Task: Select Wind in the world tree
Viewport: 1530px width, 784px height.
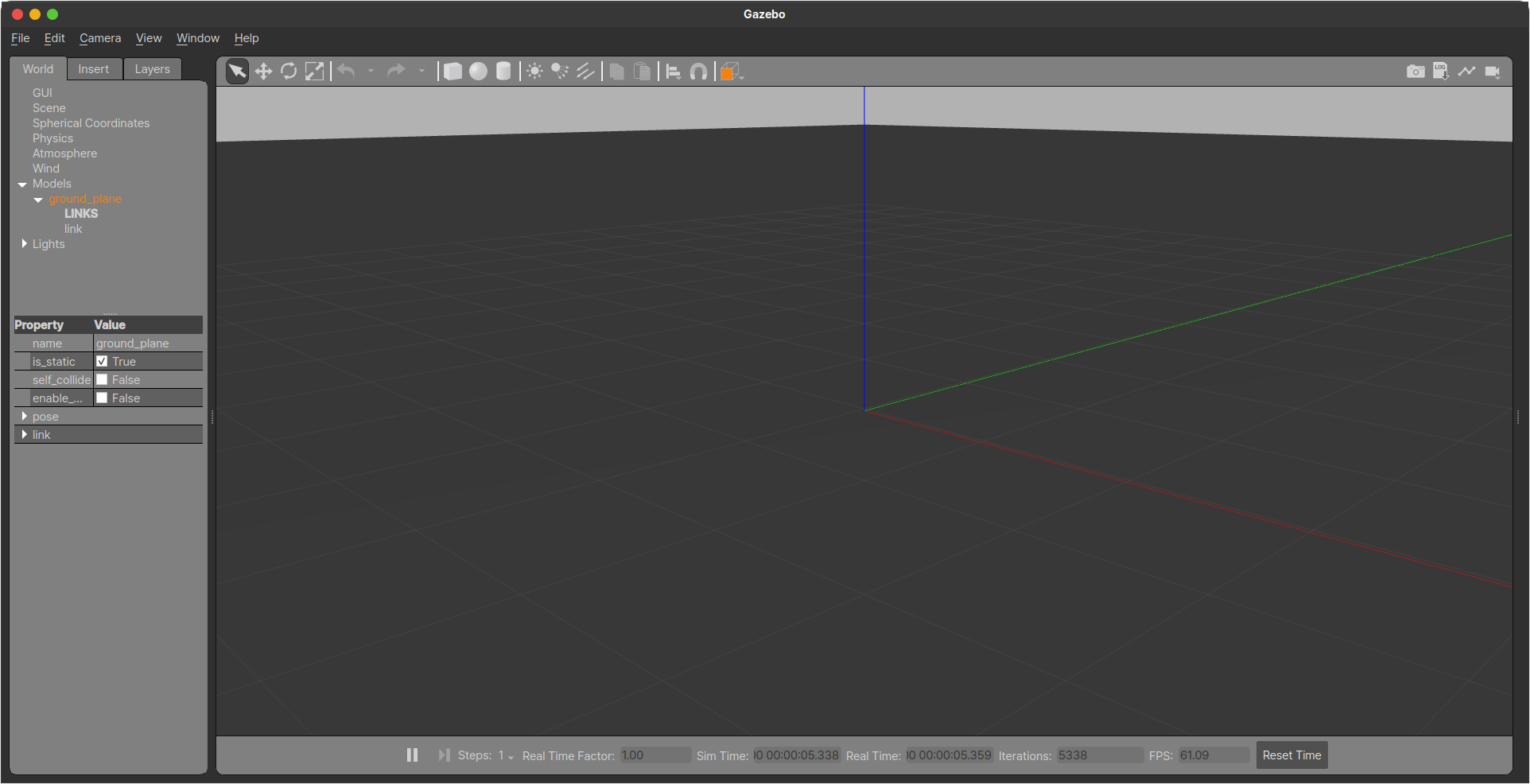Action: (46, 169)
